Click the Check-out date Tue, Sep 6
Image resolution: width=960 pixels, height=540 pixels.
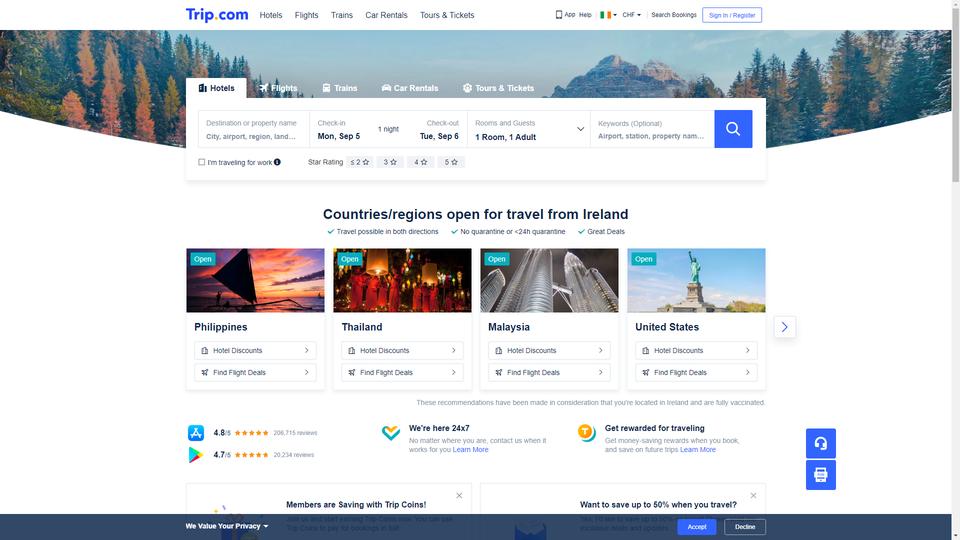[x=439, y=136]
